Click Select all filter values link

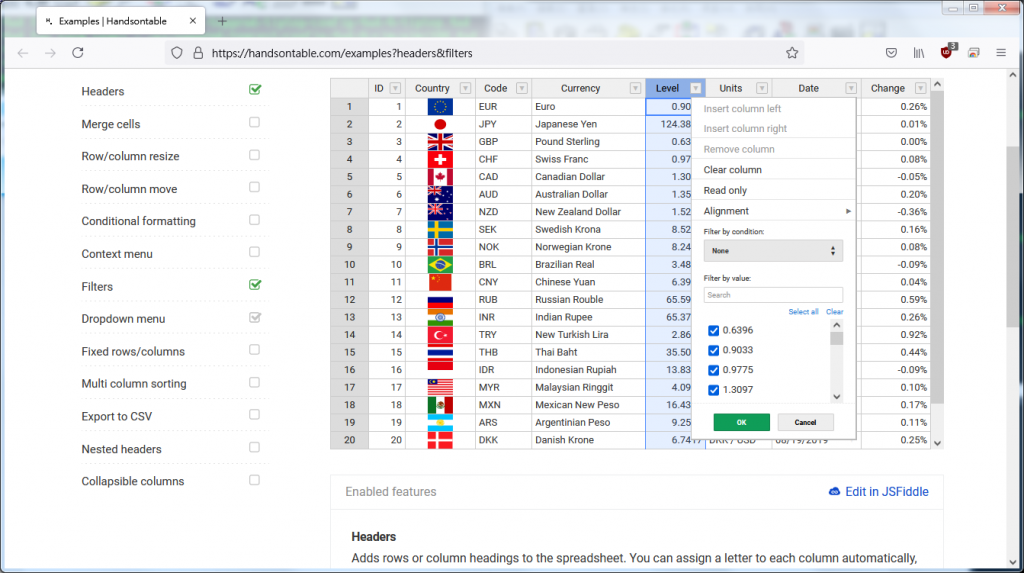[x=803, y=312]
